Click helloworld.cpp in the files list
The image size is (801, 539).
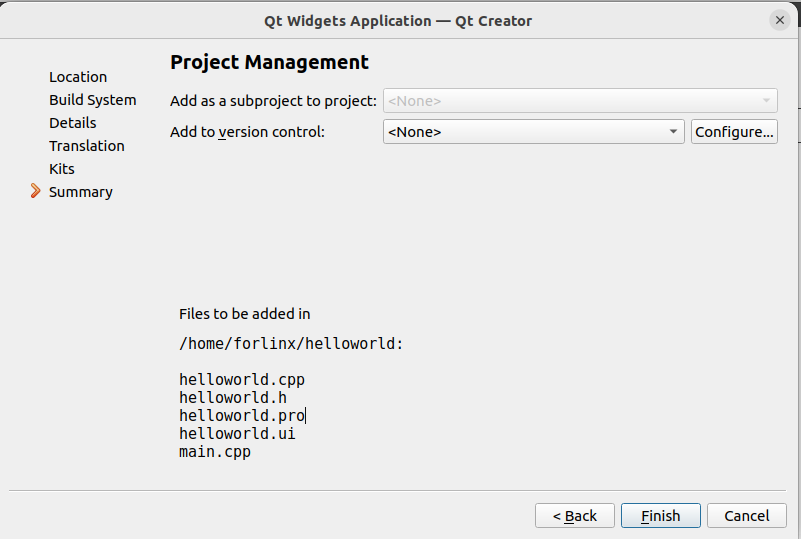point(242,380)
